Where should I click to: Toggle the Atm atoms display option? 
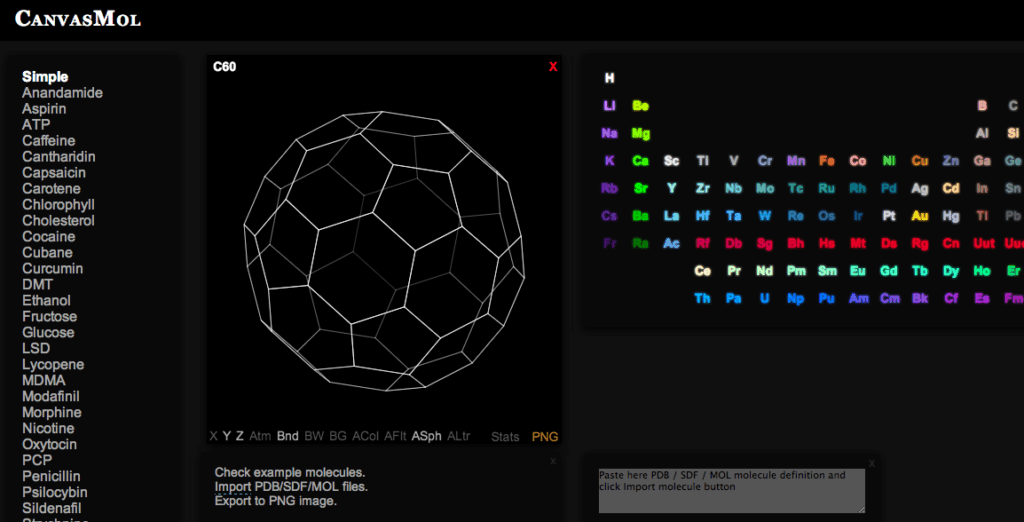click(260, 436)
